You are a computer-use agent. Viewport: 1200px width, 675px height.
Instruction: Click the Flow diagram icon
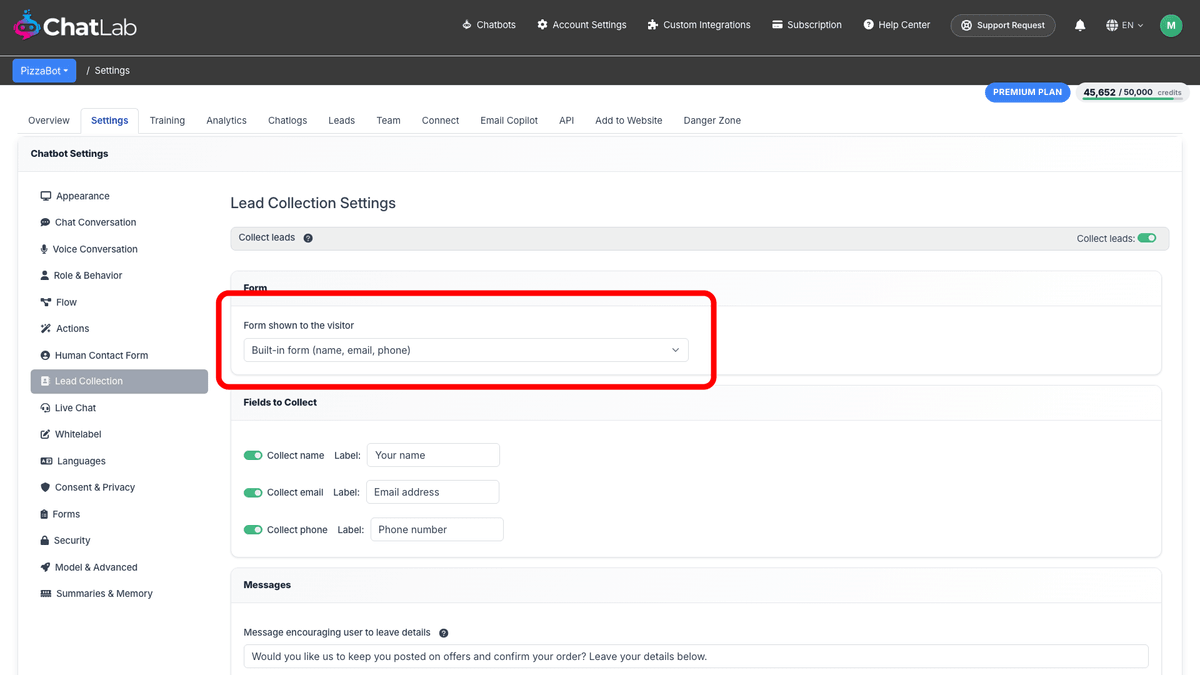[x=45, y=302]
